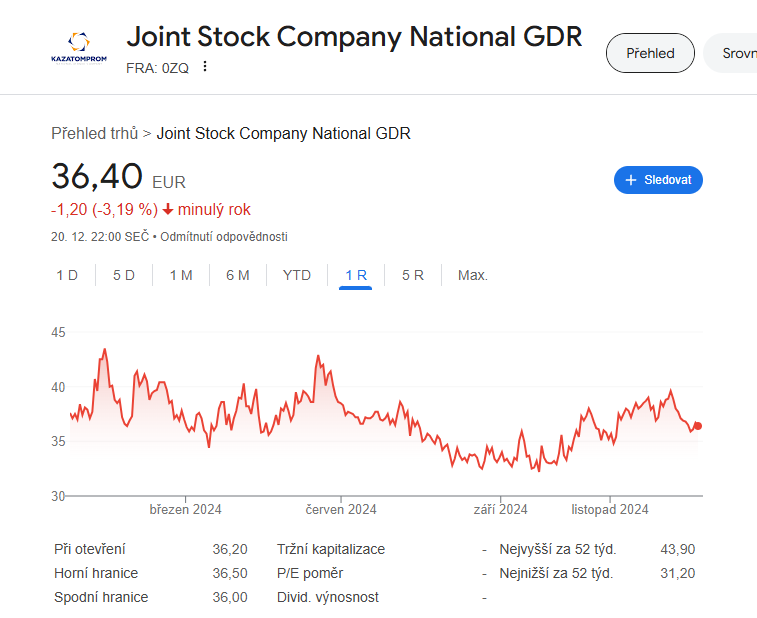Follow the stock with the Sledovat button
The width and height of the screenshot is (757, 618).
(x=658, y=180)
